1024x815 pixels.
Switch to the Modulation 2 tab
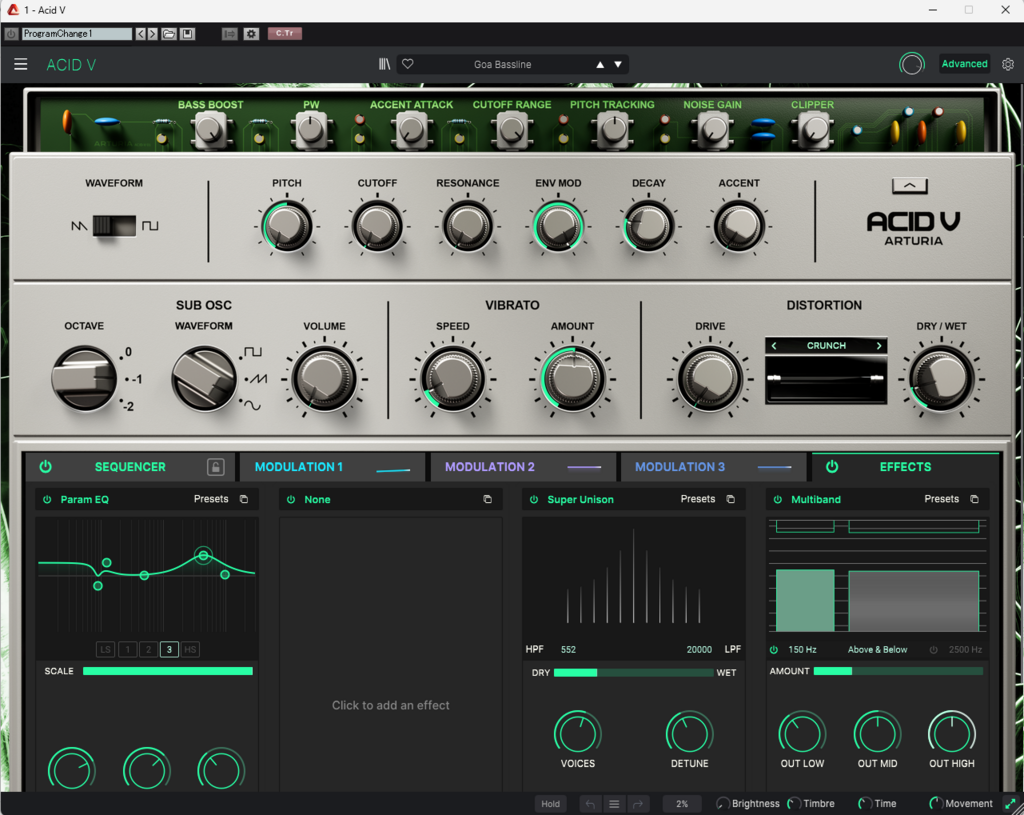pos(522,467)
